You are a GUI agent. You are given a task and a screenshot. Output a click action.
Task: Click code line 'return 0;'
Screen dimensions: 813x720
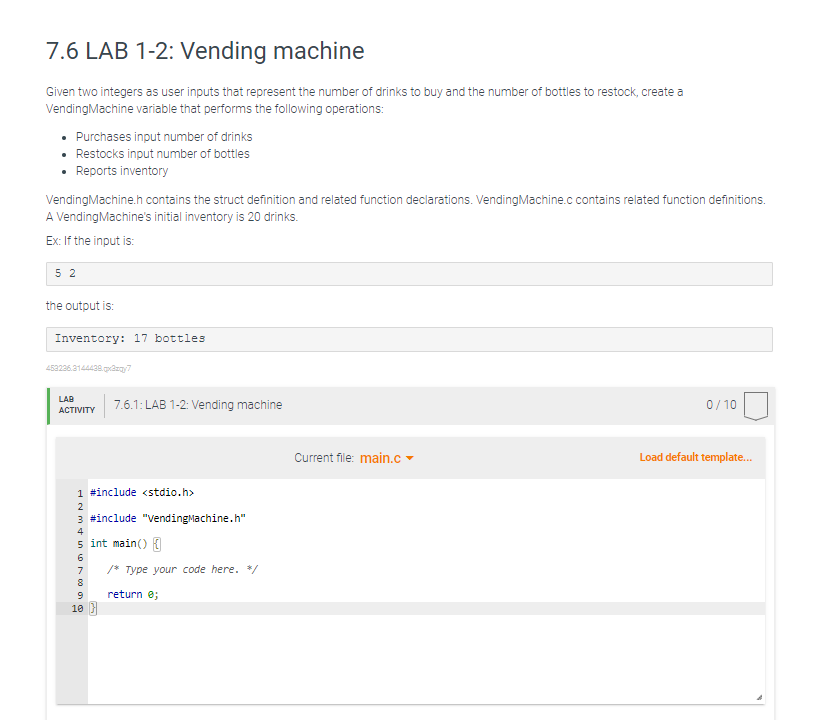tap(133, 595)
